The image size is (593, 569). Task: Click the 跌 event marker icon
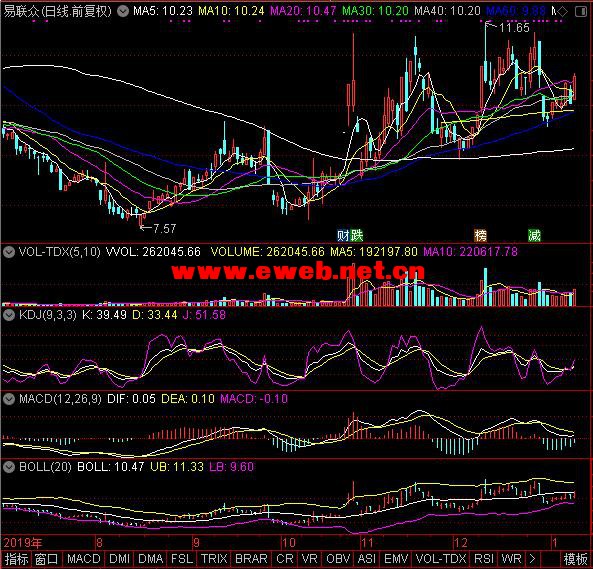coord(356,236)
